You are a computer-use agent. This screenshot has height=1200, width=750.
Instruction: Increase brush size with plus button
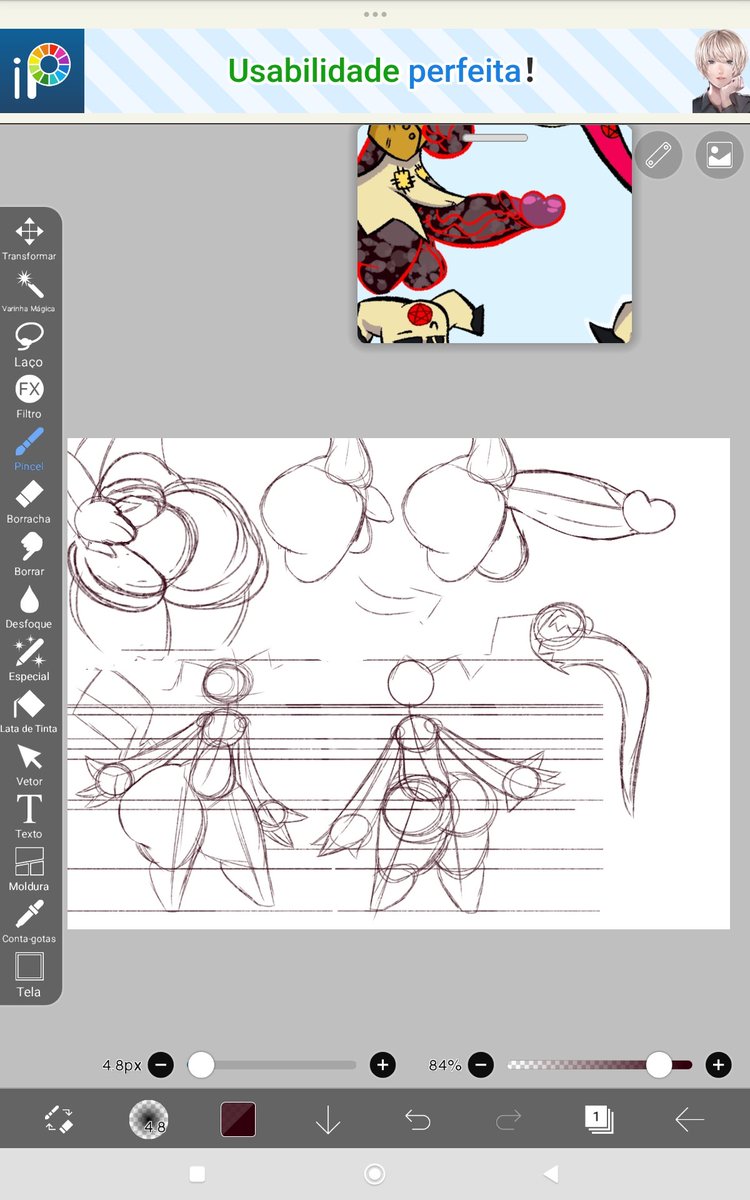pyautogui.click(x=383, y=1065)
